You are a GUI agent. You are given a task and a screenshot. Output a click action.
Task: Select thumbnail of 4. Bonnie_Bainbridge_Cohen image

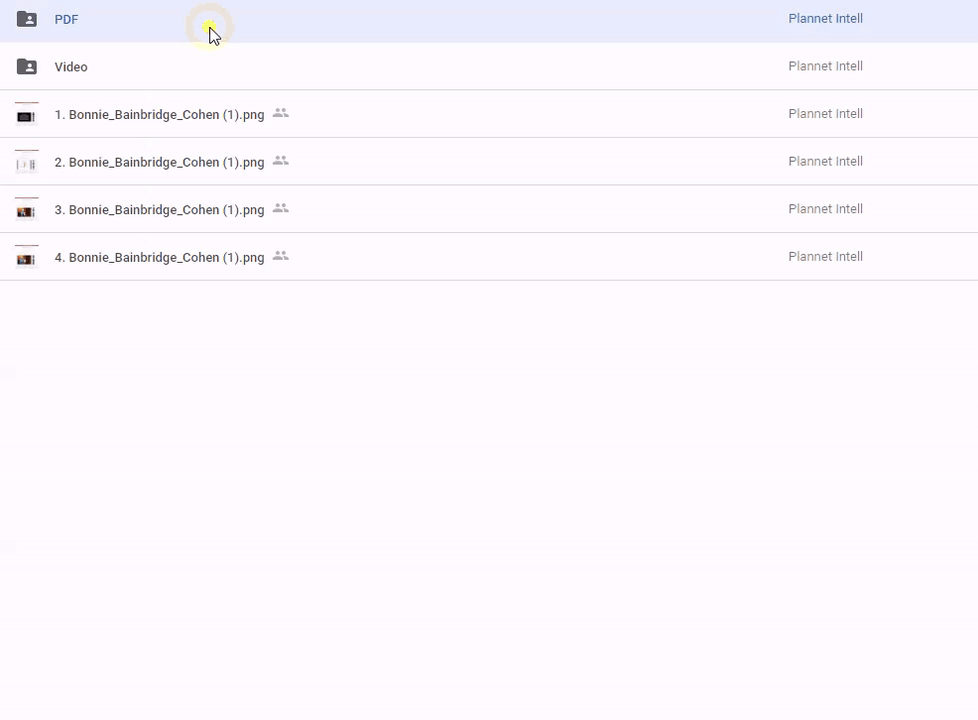pos(27,257)
